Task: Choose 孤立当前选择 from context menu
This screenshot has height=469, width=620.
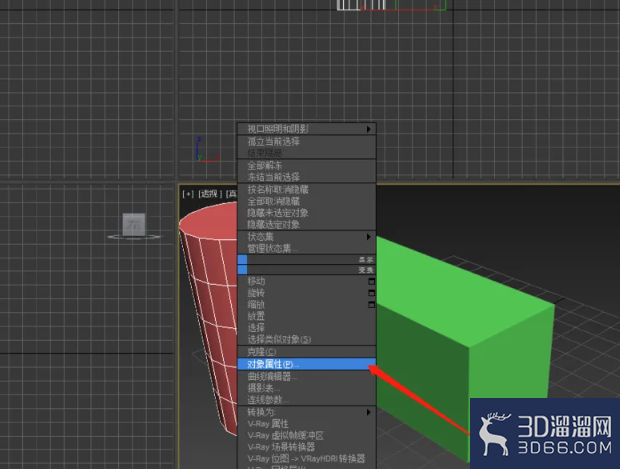Action: 306,142
